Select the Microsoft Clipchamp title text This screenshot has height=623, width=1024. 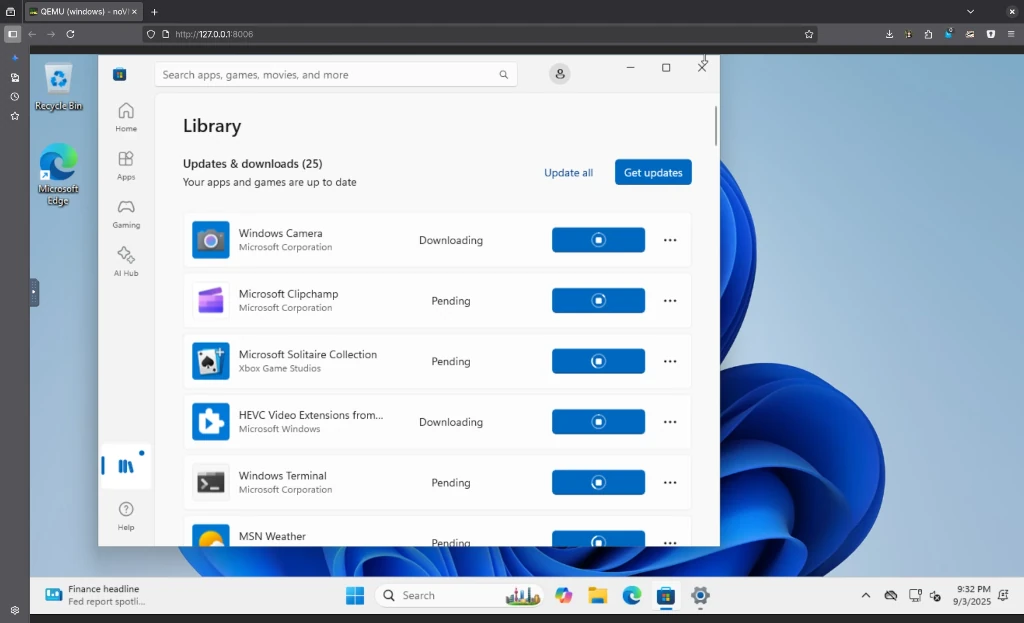289,294
